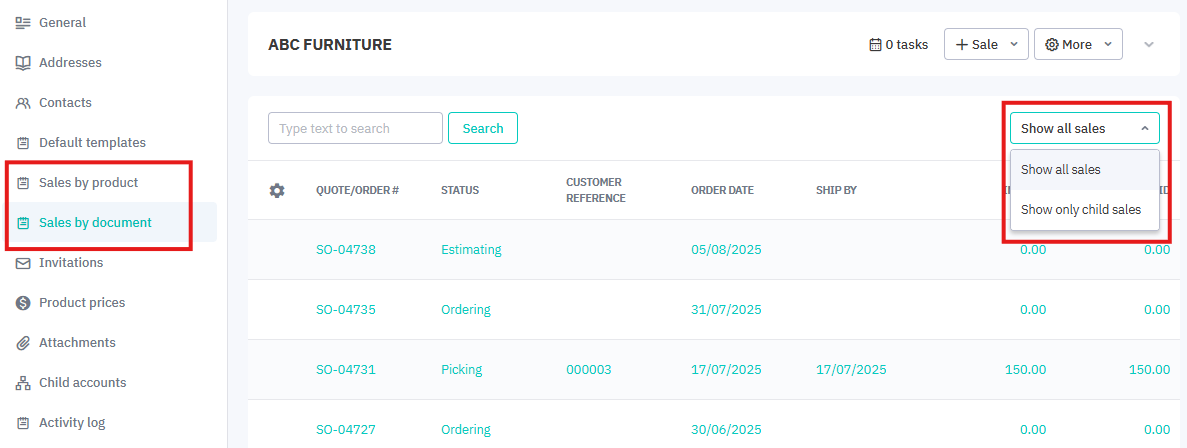Open Addresses via its book icon

click(23, 62)
